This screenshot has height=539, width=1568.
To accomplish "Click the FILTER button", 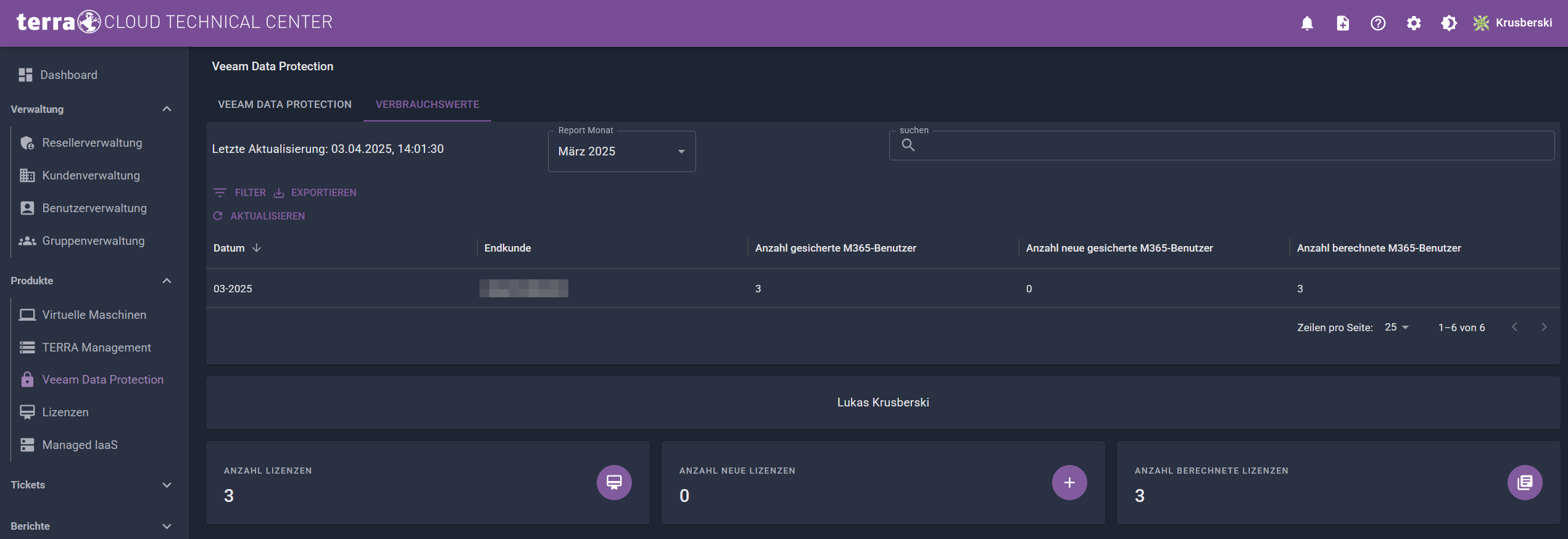I will (x=239, y=192).
